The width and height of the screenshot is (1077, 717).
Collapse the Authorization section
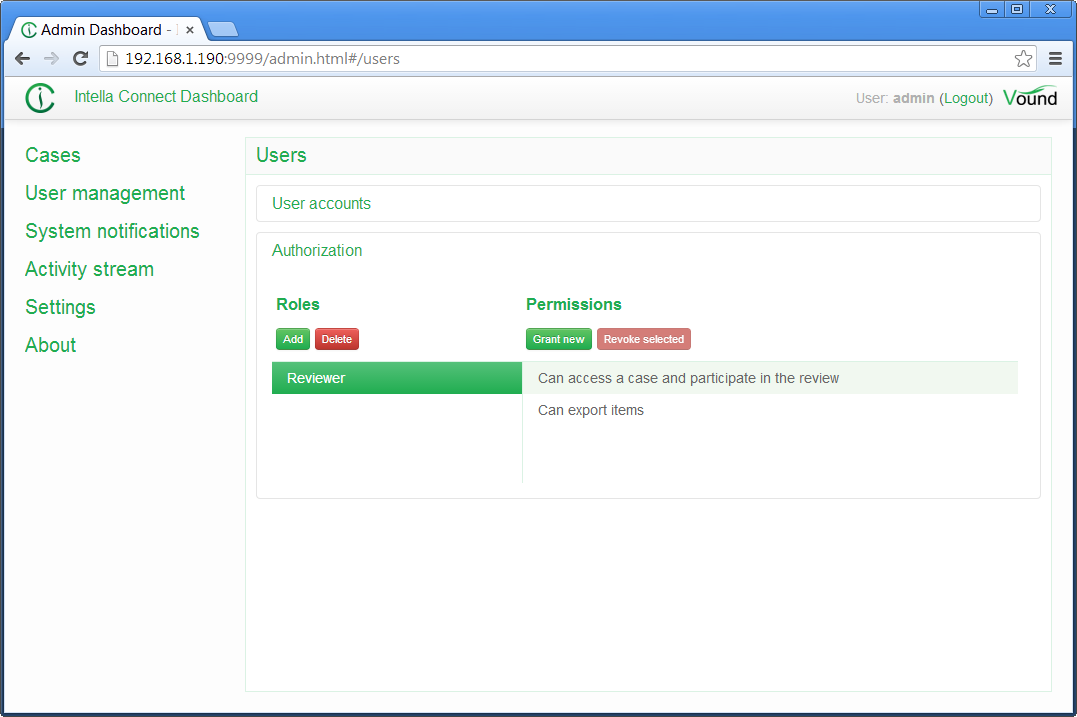317,251
